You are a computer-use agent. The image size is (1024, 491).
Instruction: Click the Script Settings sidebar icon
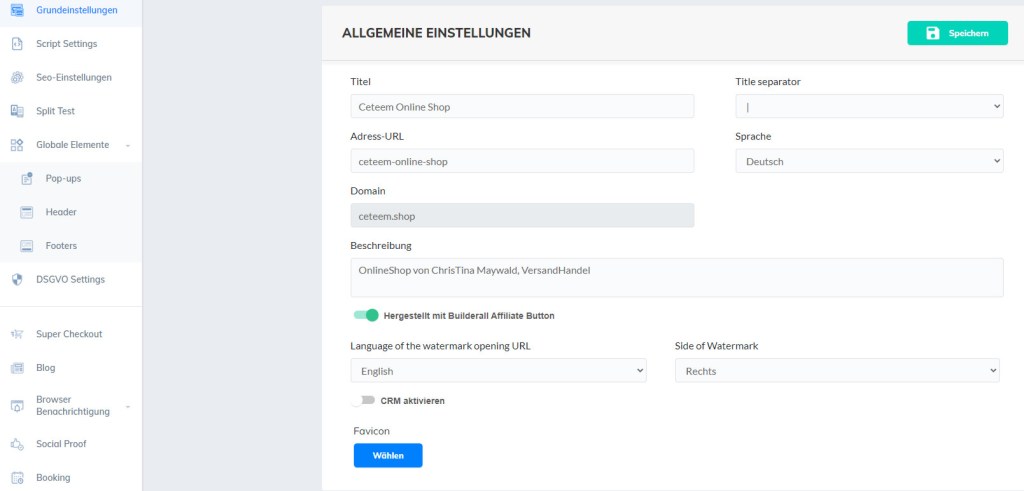click(17, 44)
